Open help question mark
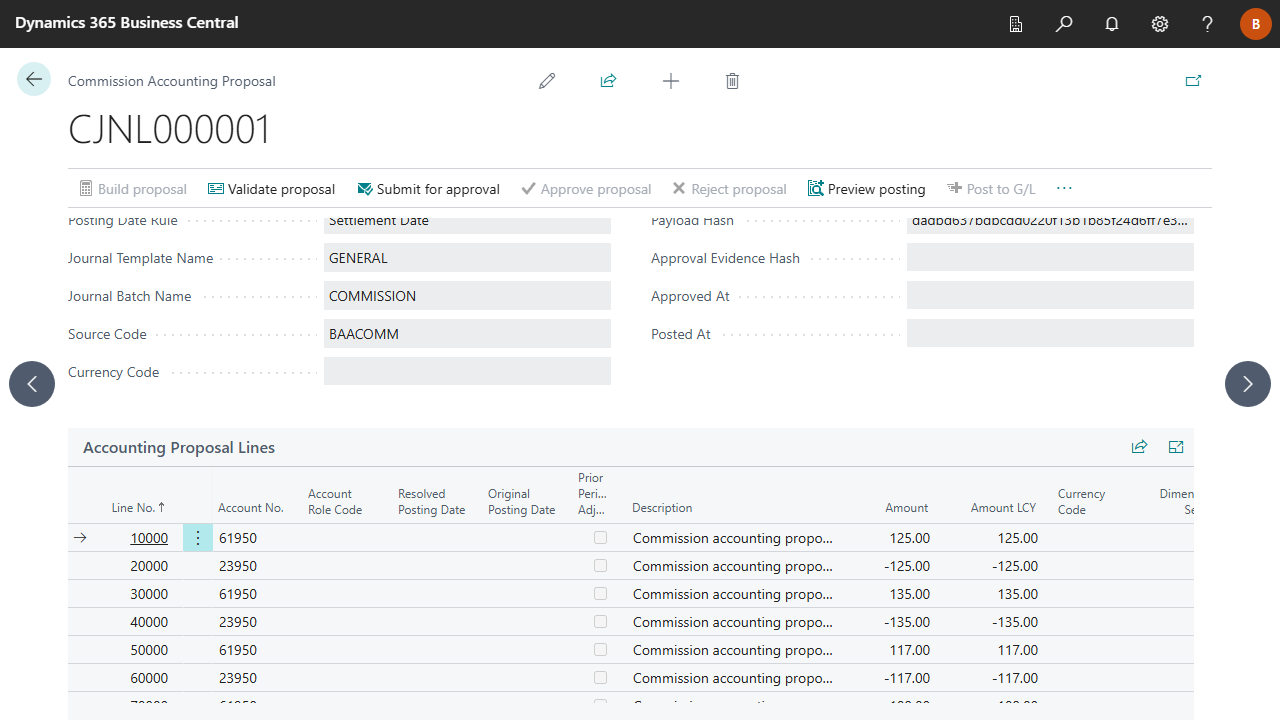This screenshot has height=720, width=1280. click(x=1208, y=24)
